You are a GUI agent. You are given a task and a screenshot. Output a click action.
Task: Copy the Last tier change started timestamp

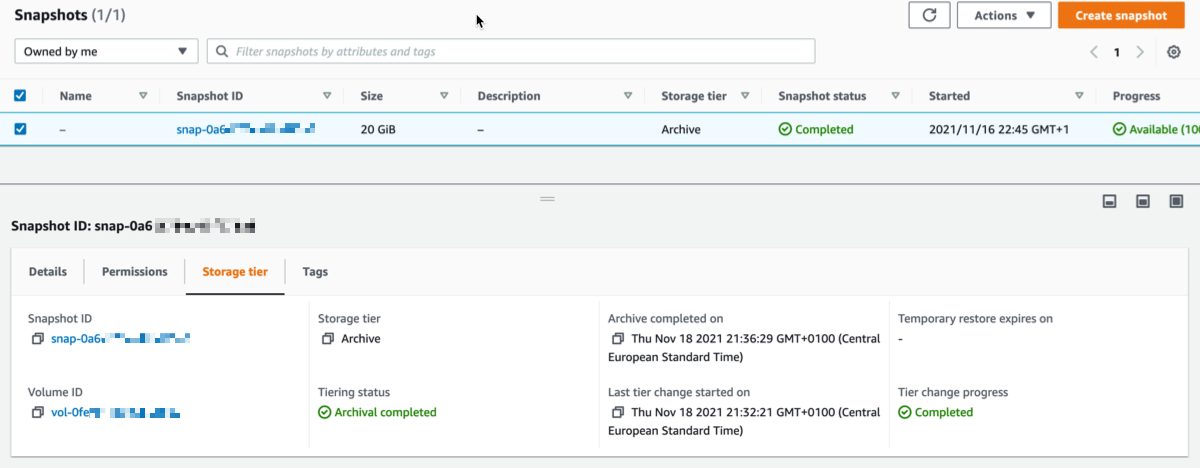[x=618, y=412]
